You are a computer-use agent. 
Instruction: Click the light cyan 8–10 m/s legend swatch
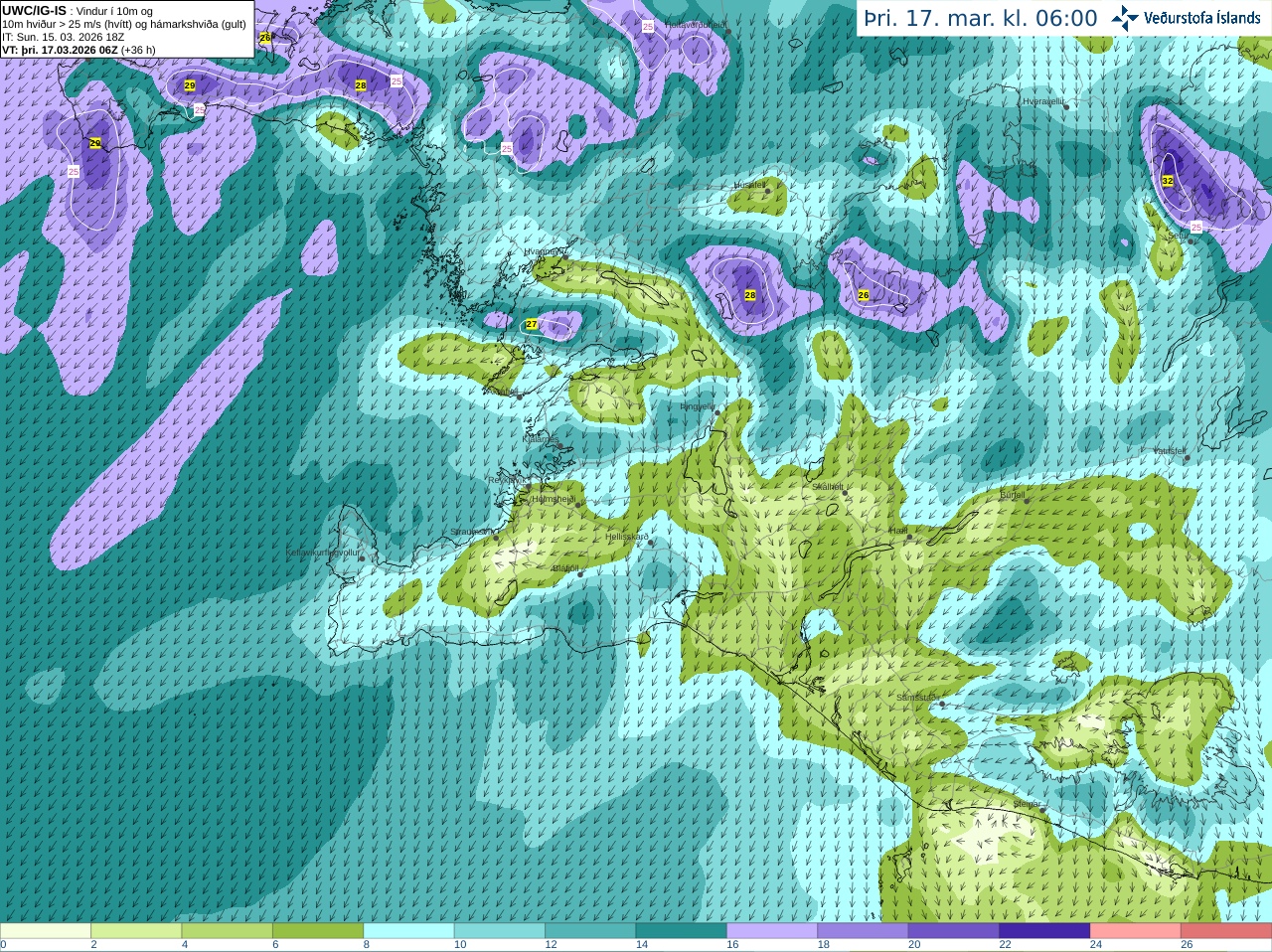tap(408, 931)
